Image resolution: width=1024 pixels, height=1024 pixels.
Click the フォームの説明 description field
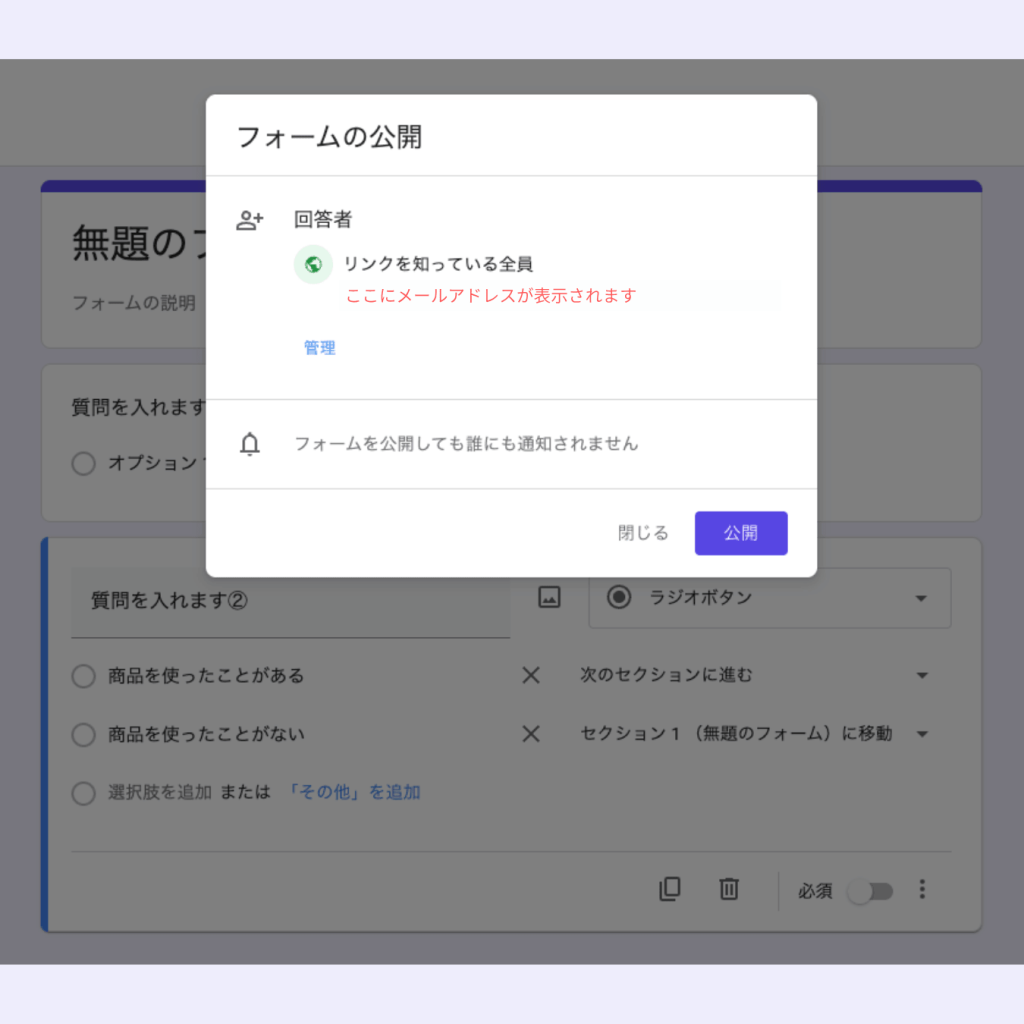tap(134, 303)
